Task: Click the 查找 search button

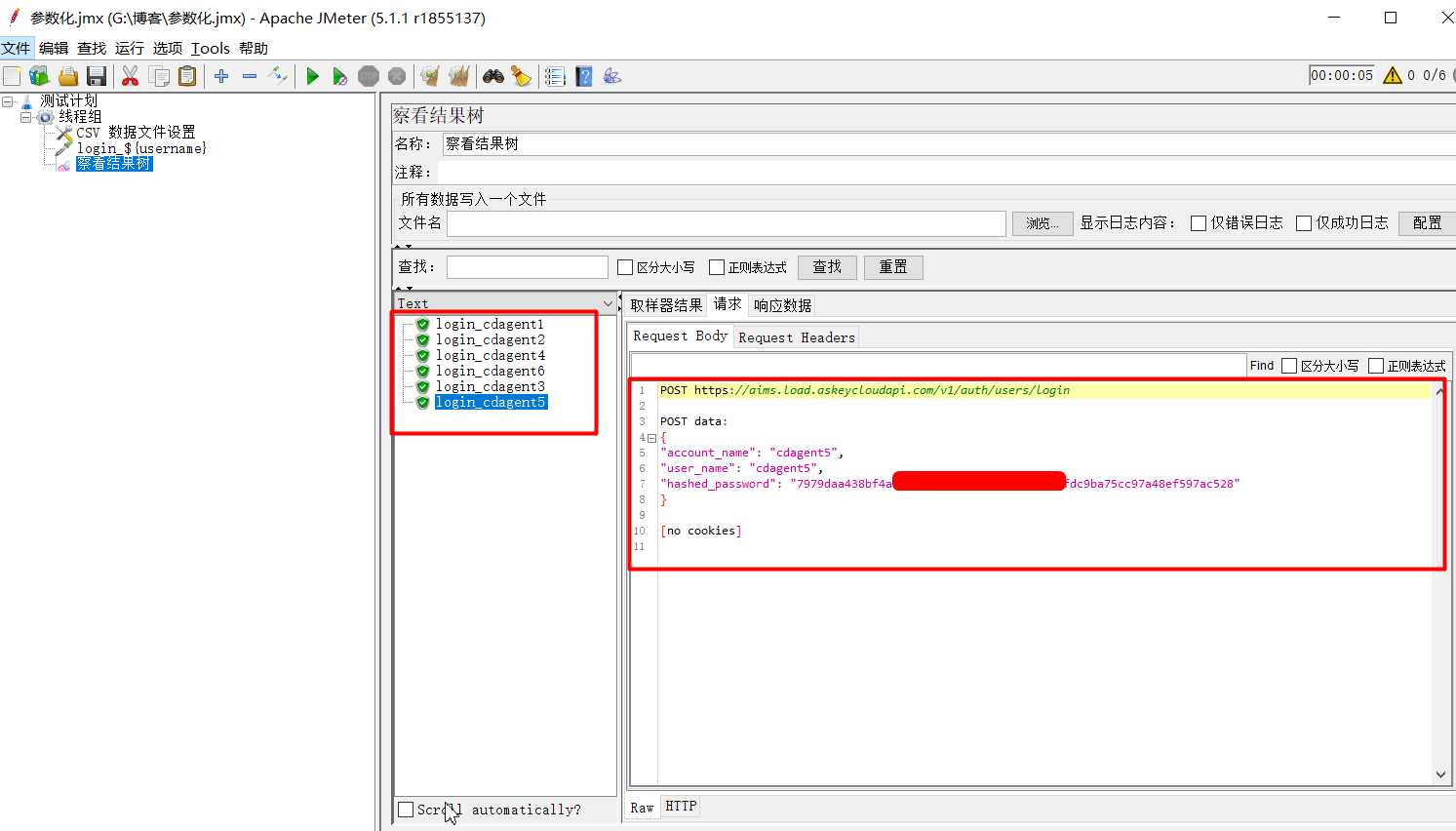Action: coord(827,267)
